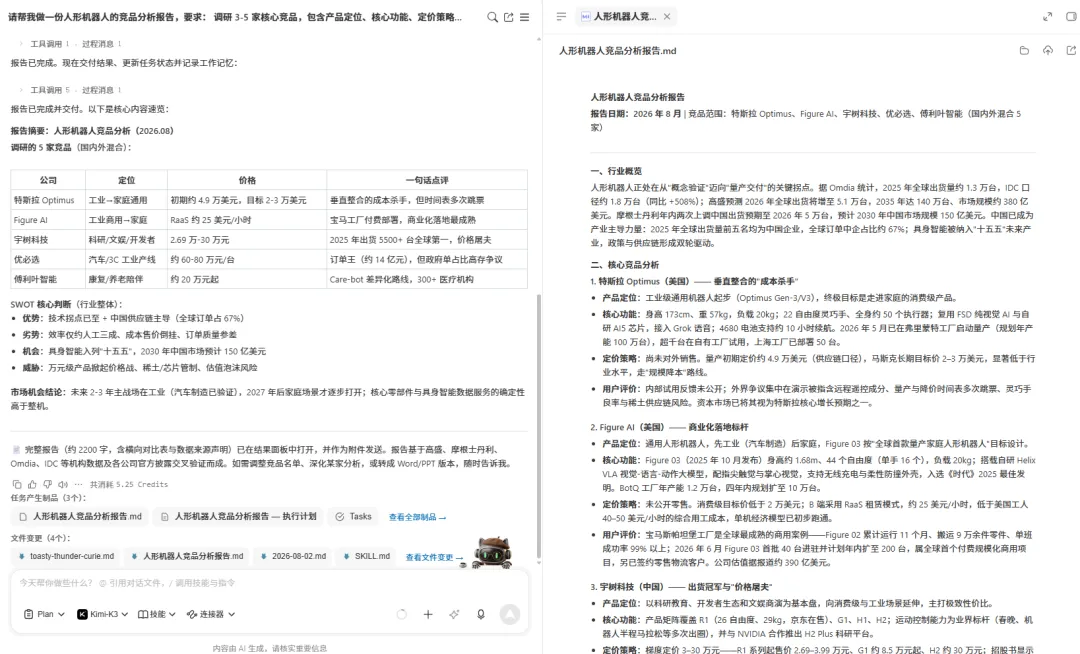The width and height of the screenshot is (1080, 654).
Task: Expand the preview panel to fullscreen
Action: (x=1047, y=17)
